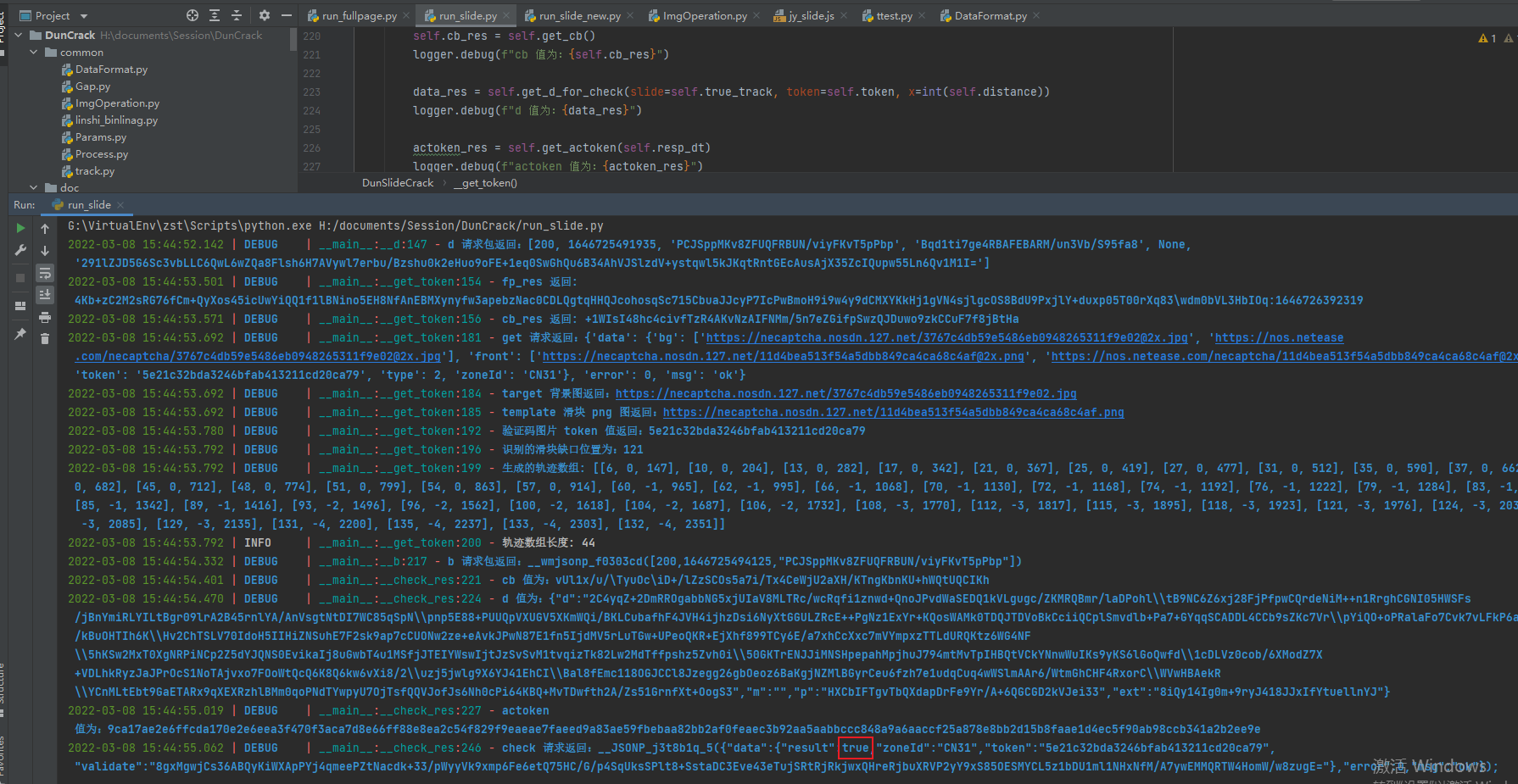The width and height of the screenshot is (1518, 784).
Task: Click Up the Stack Trace arrow
Action: (45, 228)
